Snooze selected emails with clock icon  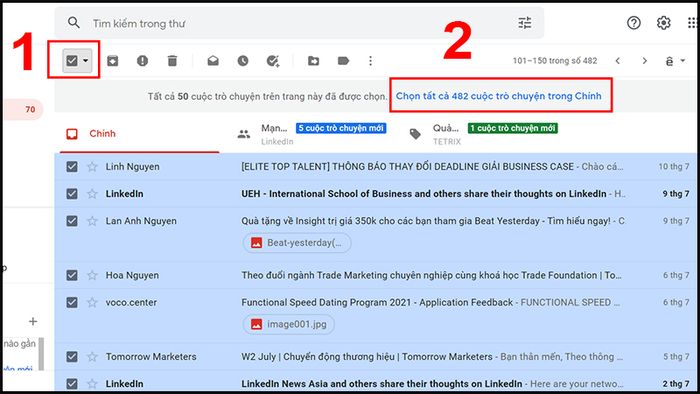pos(243,61)
